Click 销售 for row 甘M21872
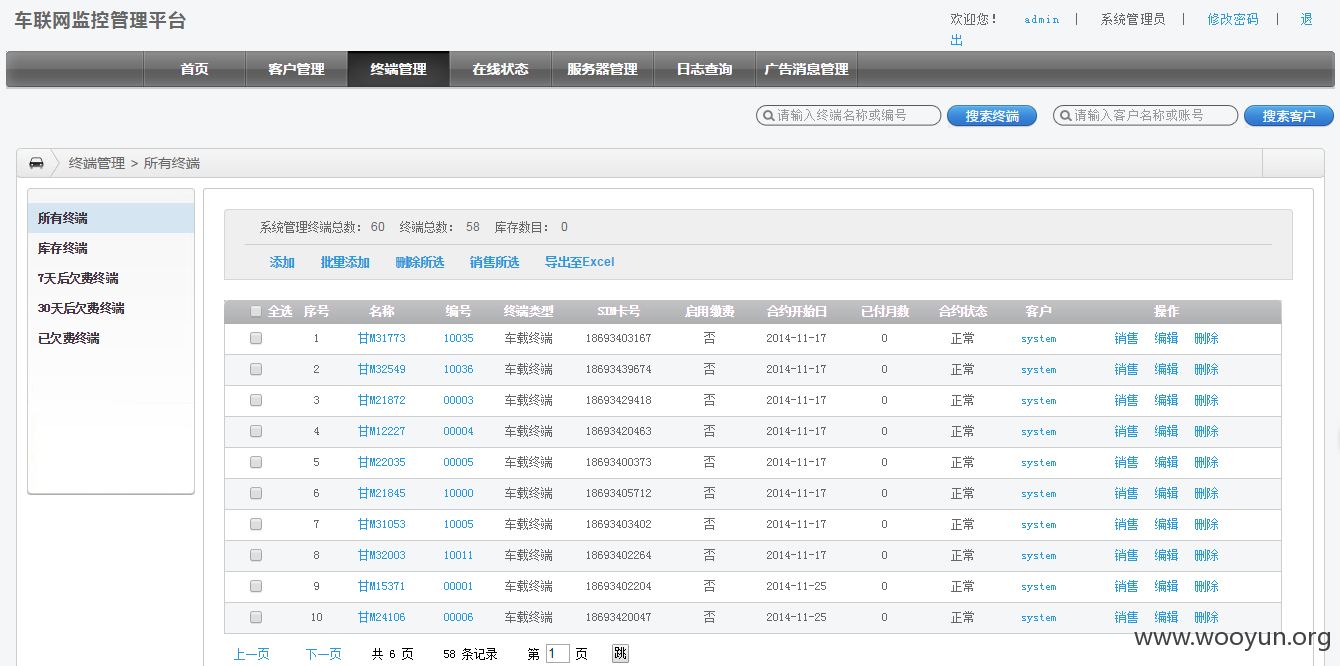This screenshot has height=666, width=1340. click(1127, 400)
